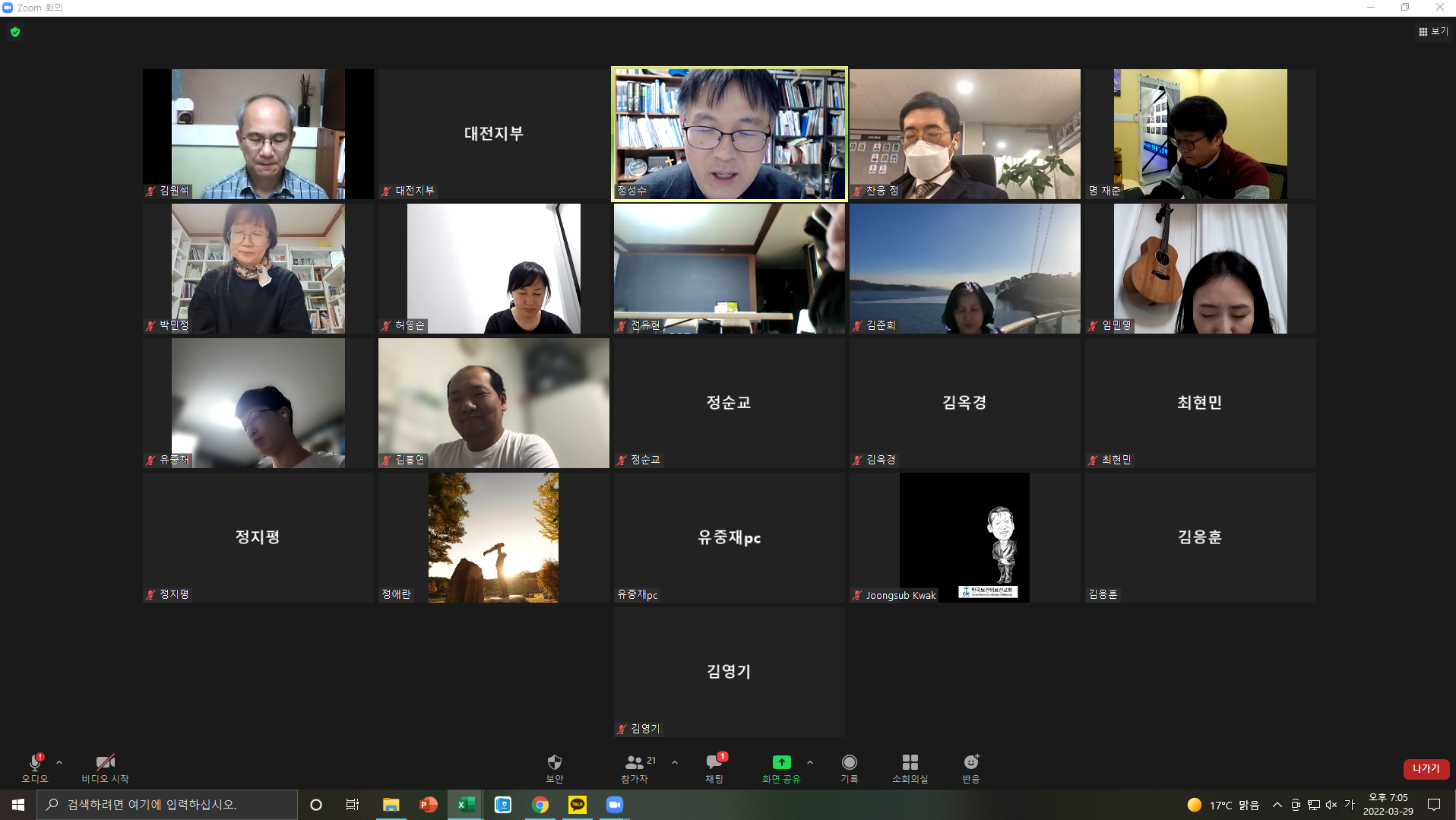Click 김홍연's video tile
The height and width of the screenshot is (820, 1456).
(x=494, y=403)
